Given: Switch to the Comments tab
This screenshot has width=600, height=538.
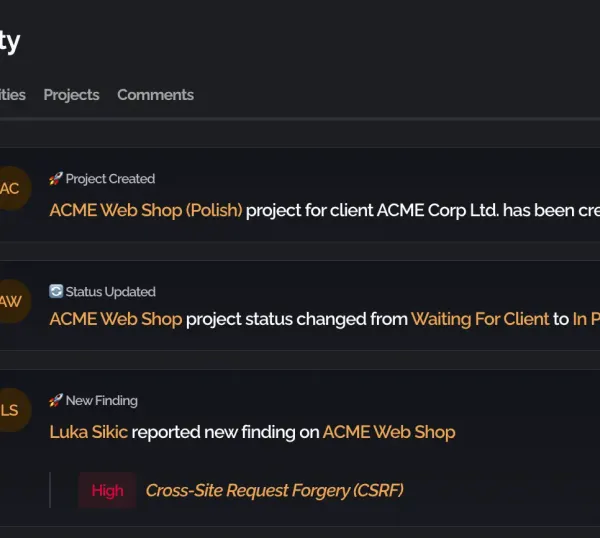Looking at the screenshot, I should 155,95.
